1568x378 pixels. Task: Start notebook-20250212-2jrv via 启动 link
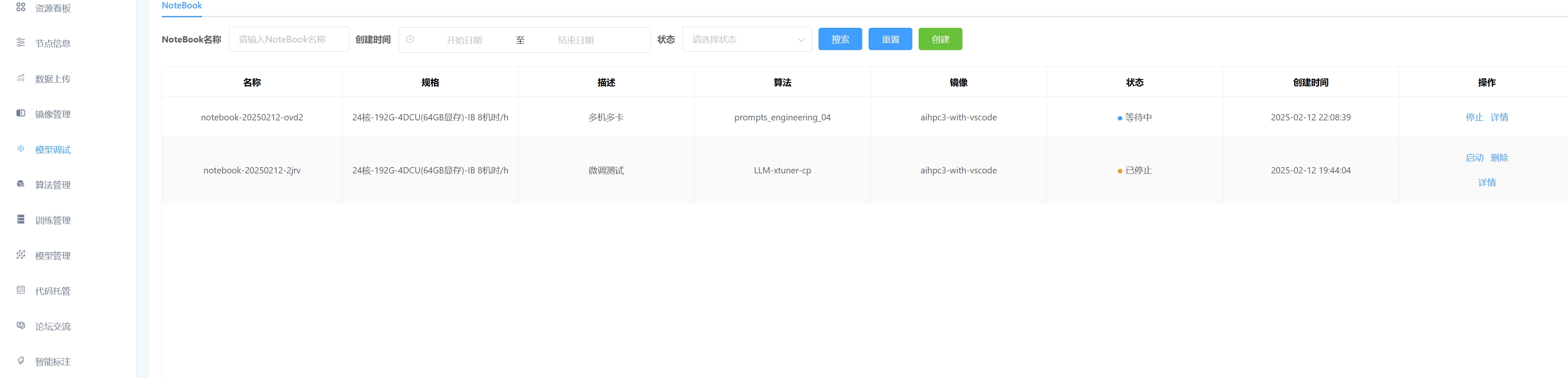click(x=1474, y=158)
